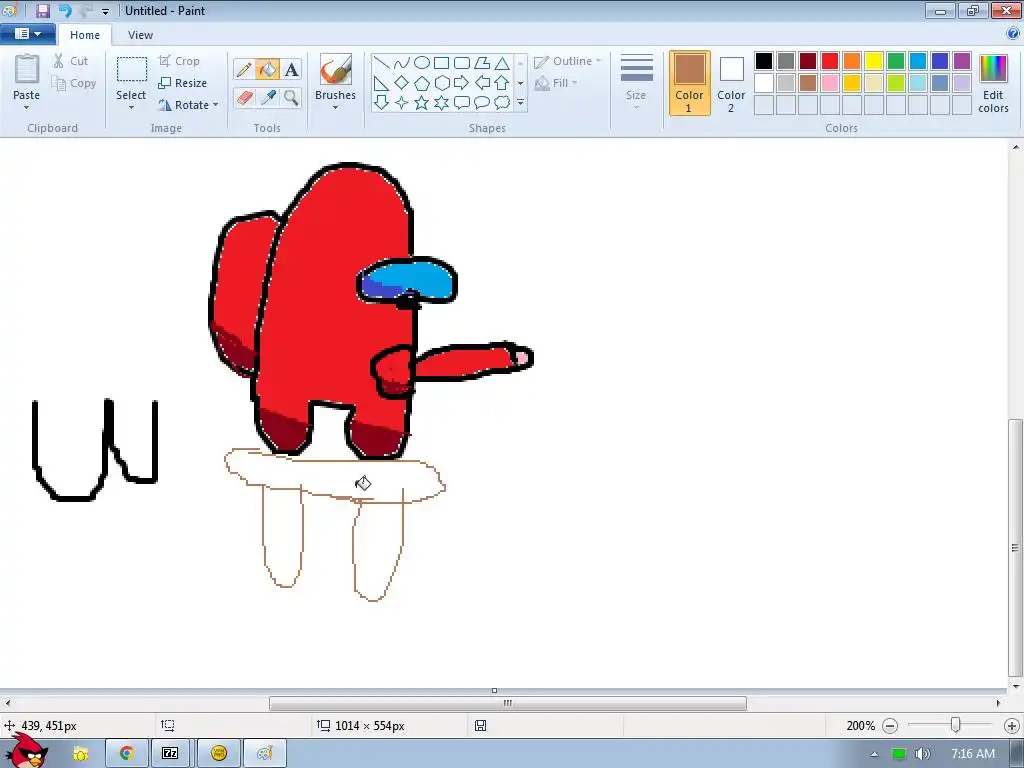Select the Text tool
This screenshot has height=768, width=1024.
pyautogui.click(x=291, y=69)
